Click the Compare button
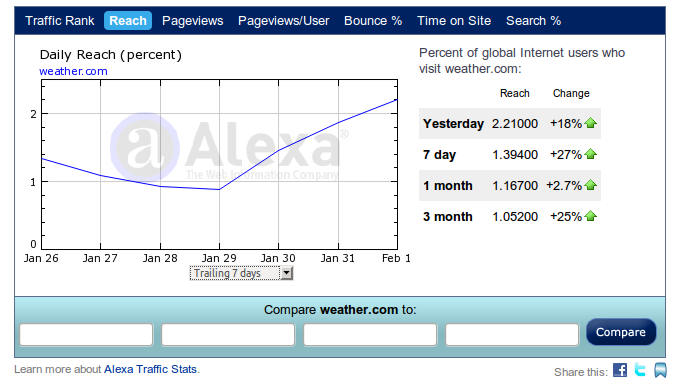 (x=621, y=332)
